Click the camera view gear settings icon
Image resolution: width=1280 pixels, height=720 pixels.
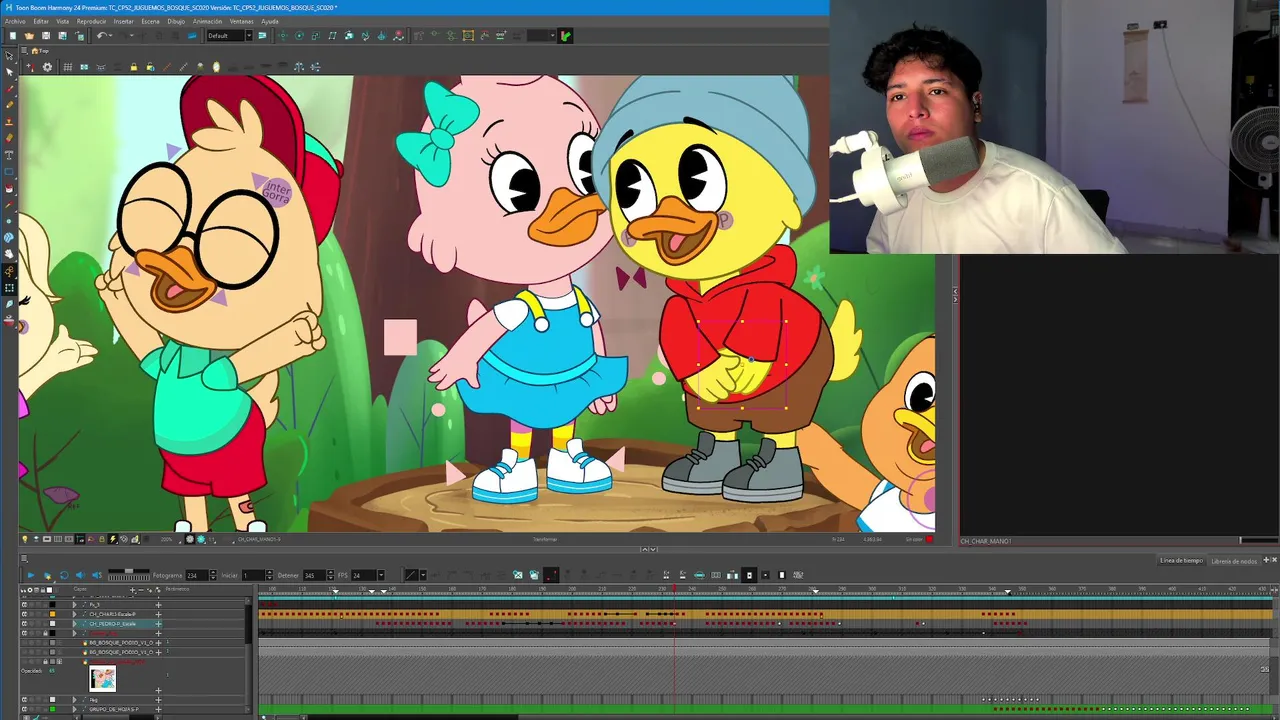[x=47, y=67]
